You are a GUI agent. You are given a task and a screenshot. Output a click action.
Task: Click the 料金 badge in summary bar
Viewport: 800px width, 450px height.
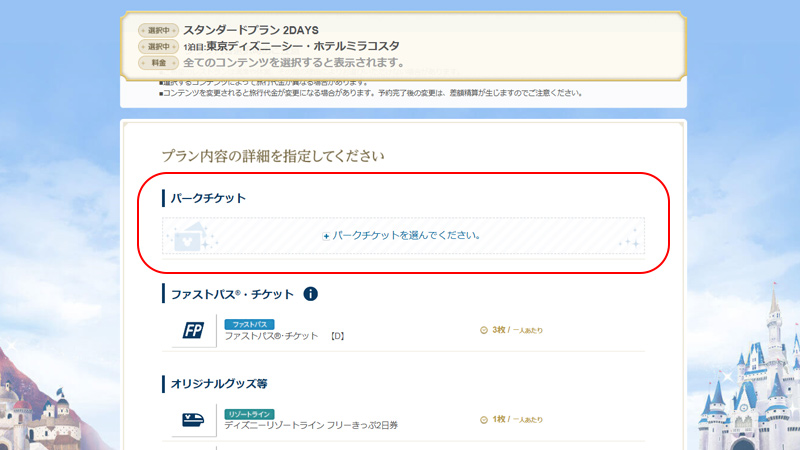tap(159, 63)
